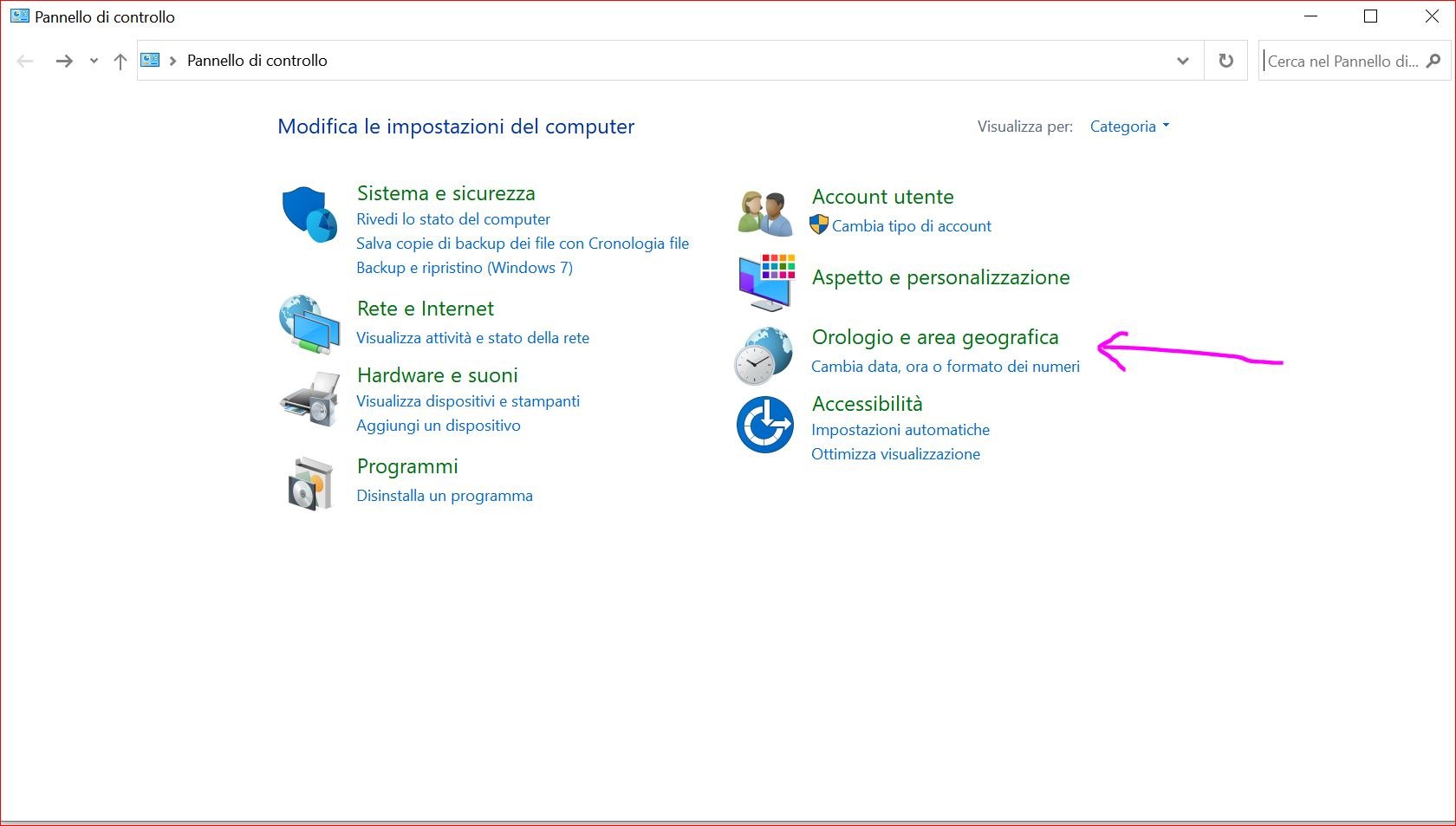This screenshot has height=826, width=1456.
Task: Open the recent locations dropdown arrow
Action: click(94, 61)
